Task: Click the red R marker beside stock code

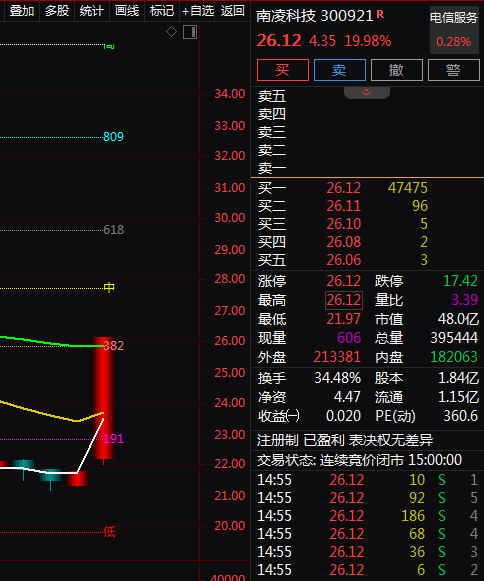Action: click(x=380, y=14)
